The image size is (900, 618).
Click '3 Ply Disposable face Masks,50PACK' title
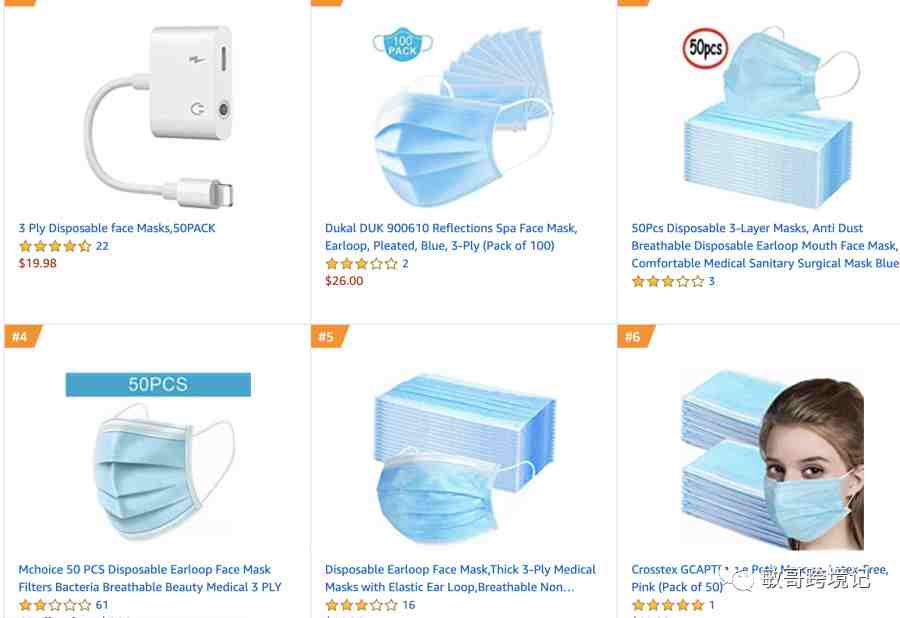tap(117, 228)
